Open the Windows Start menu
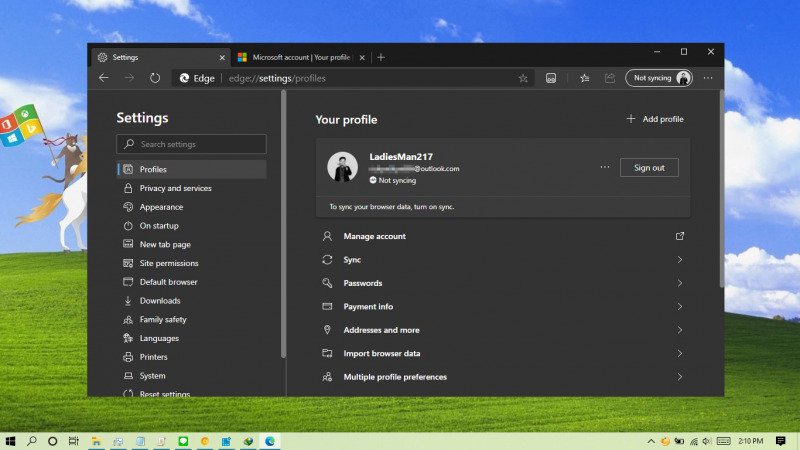The height and width of the screenshot is (450, 800). click(x=10, y=441)
